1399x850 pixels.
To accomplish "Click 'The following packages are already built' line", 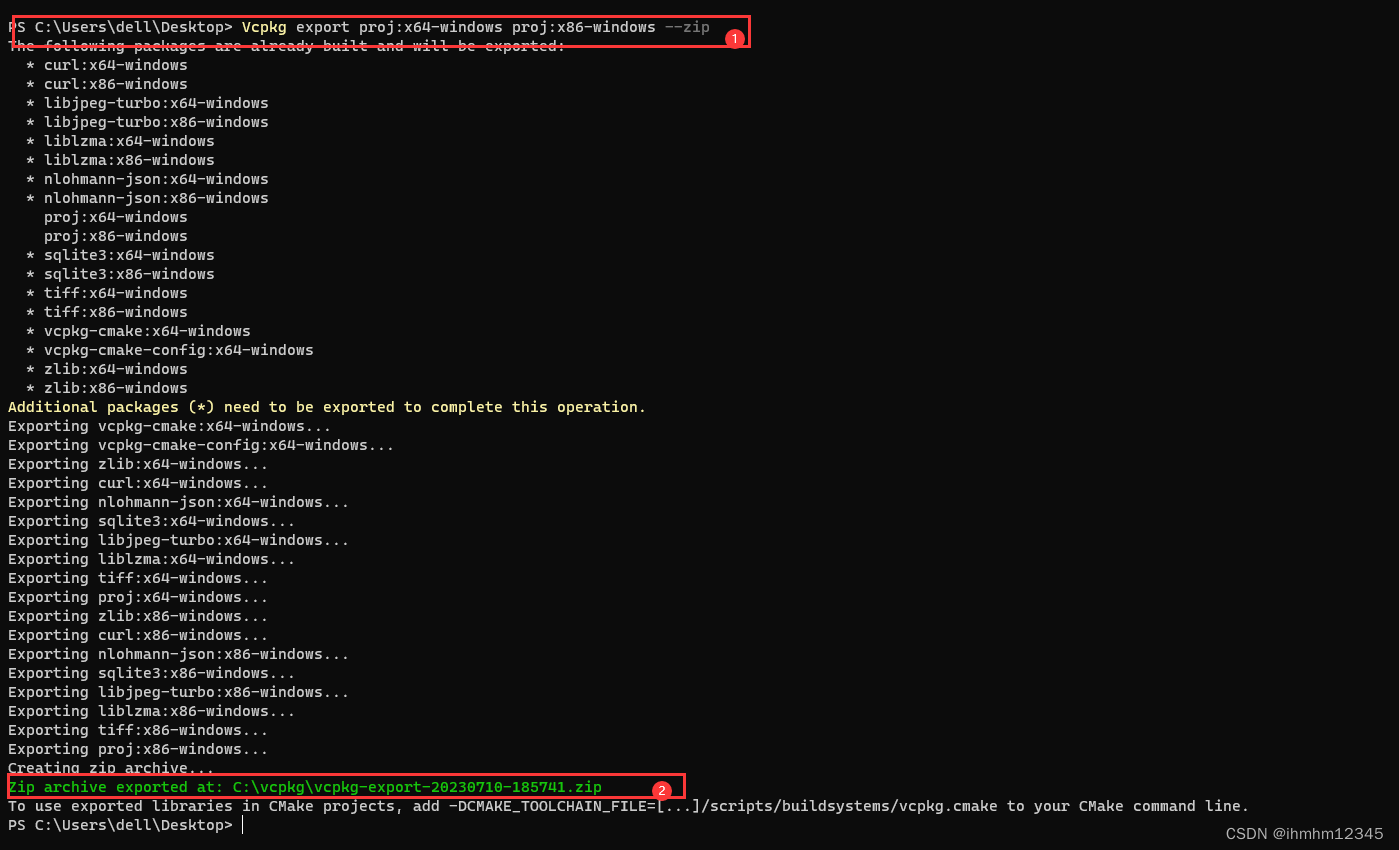I will point(287,46).
